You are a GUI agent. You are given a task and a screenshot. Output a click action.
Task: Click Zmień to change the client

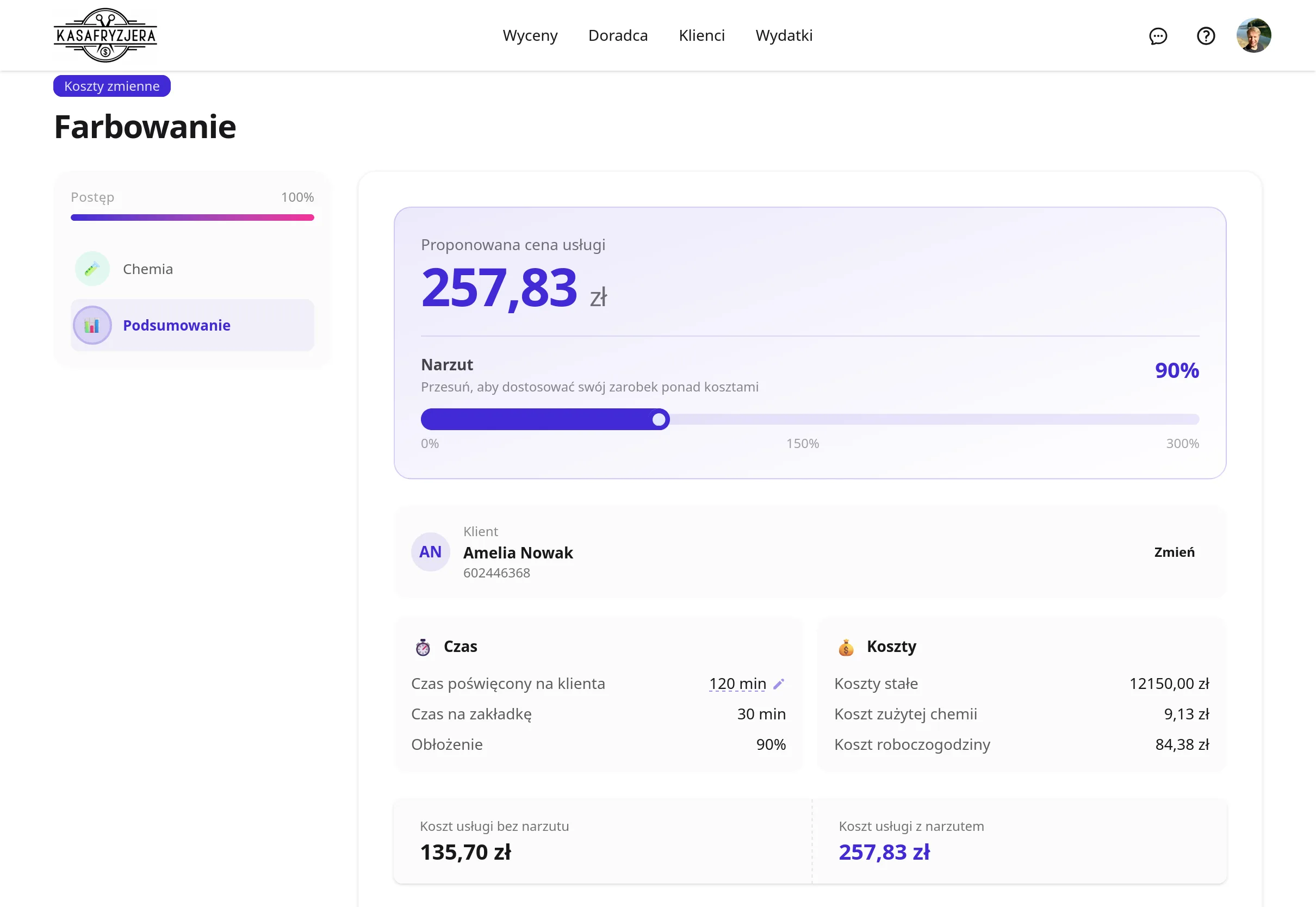click(x=1174, y=552)
